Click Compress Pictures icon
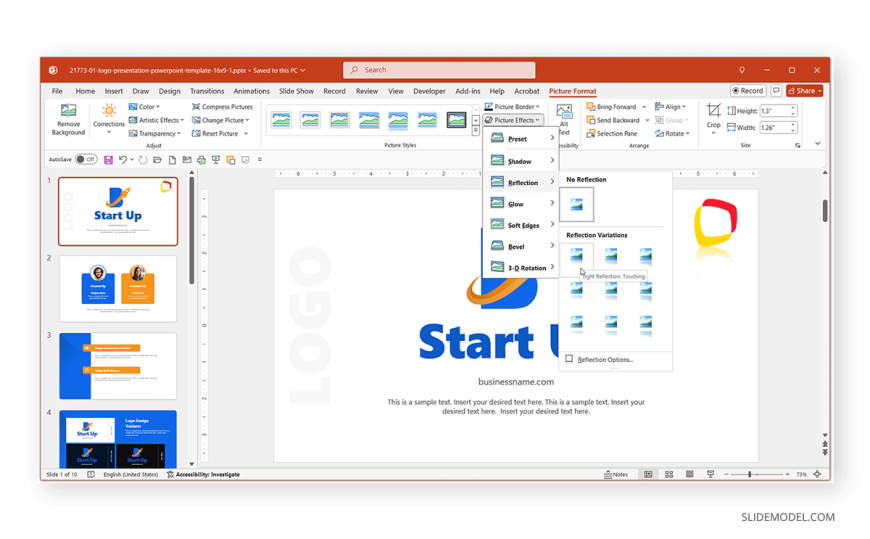This screenshot has width=870, height=539. pyautogui.click(x=196, y=107)
